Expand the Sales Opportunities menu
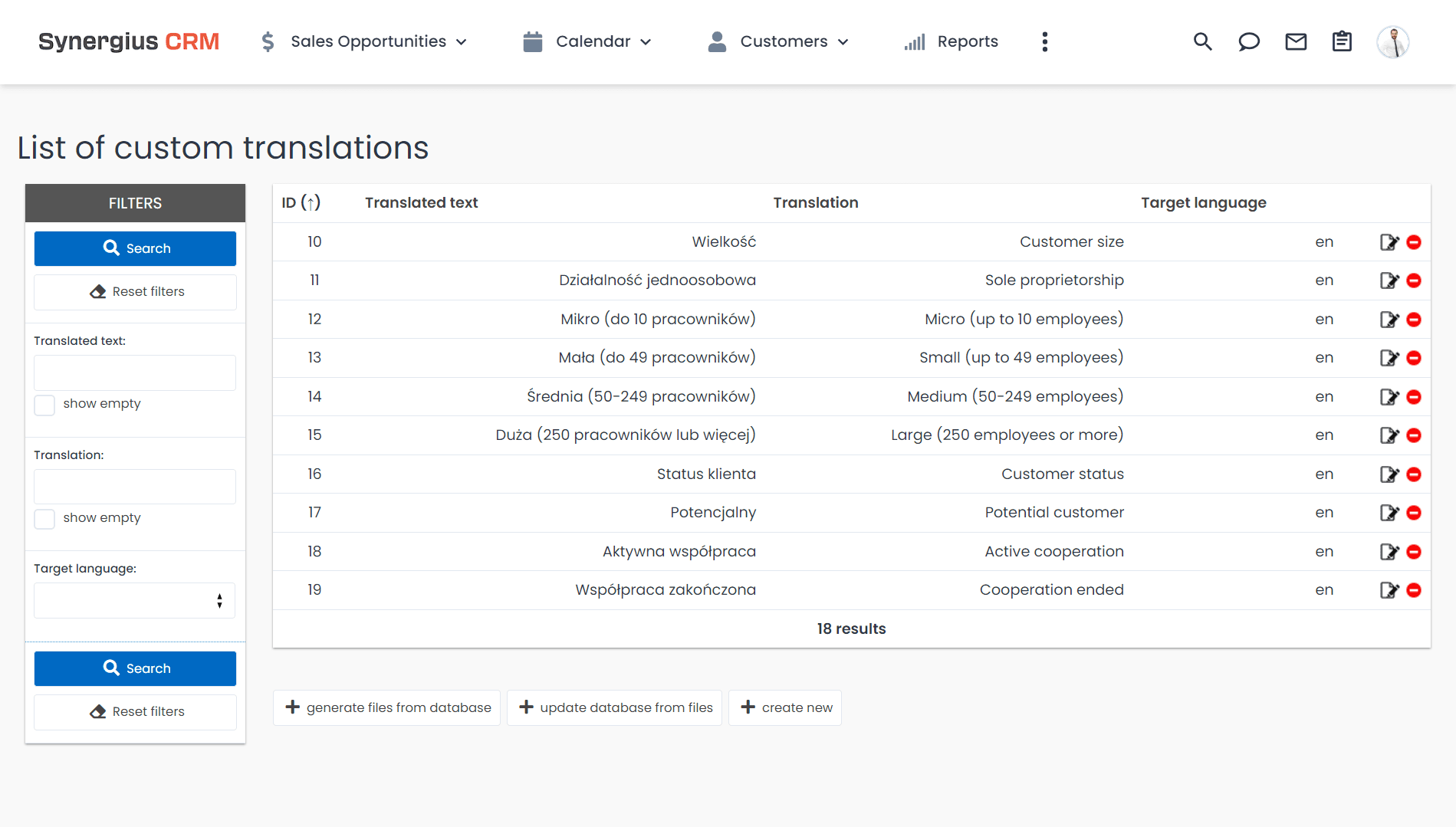 click(x=363, y=41)
